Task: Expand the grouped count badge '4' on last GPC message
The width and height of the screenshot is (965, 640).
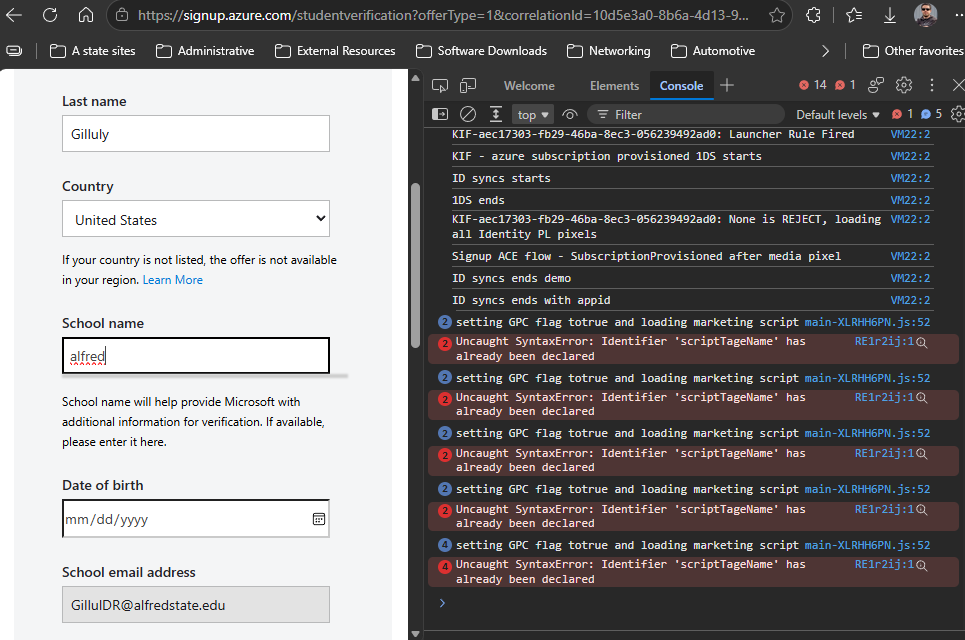Action: [x=444, y=545]
